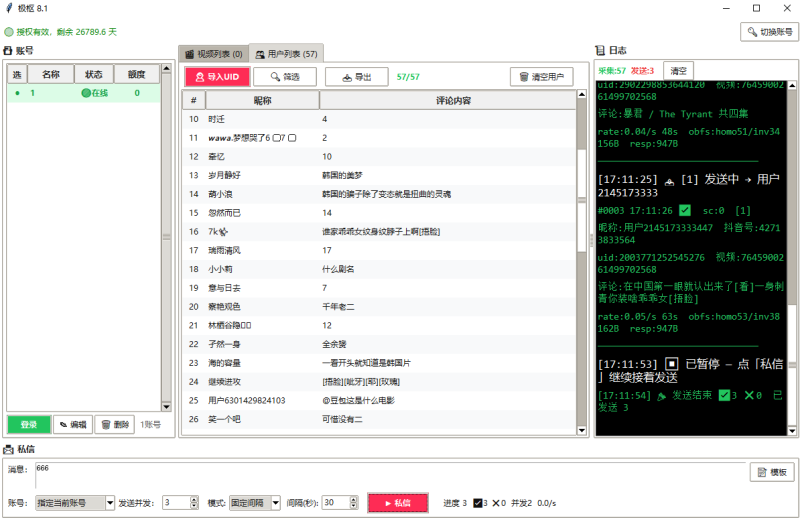
Task: Increase the 发送并发 spinner value
Action: point(194,500)
